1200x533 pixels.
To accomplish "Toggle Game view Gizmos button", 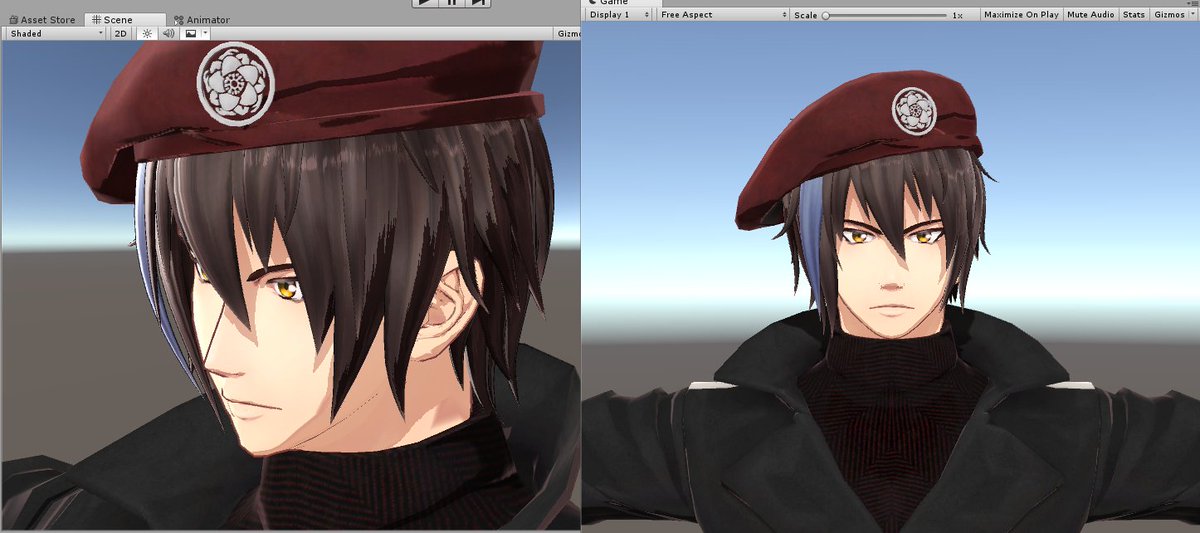I will 1168,15.
